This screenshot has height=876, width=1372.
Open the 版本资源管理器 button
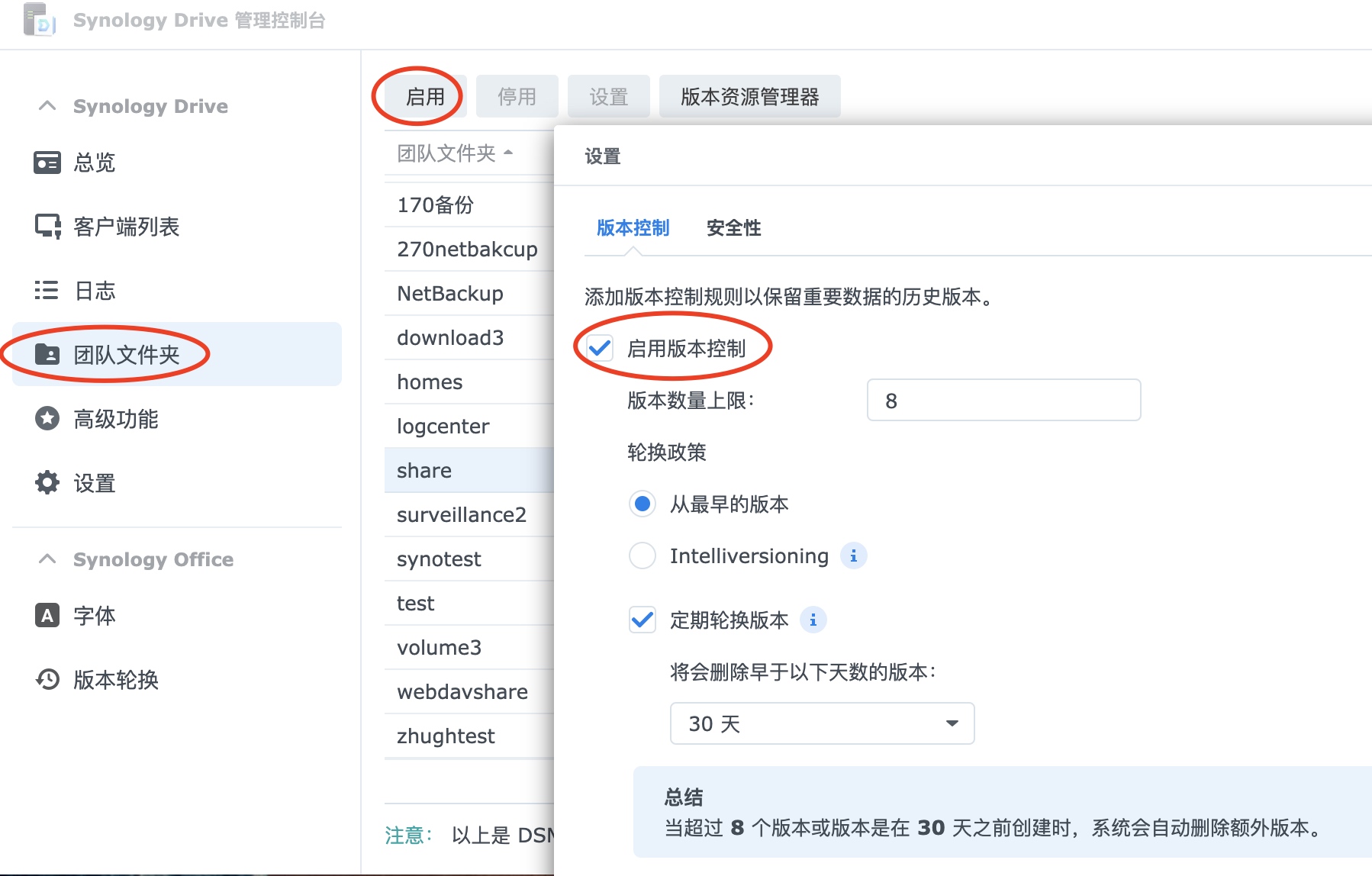tap(749, 96)
